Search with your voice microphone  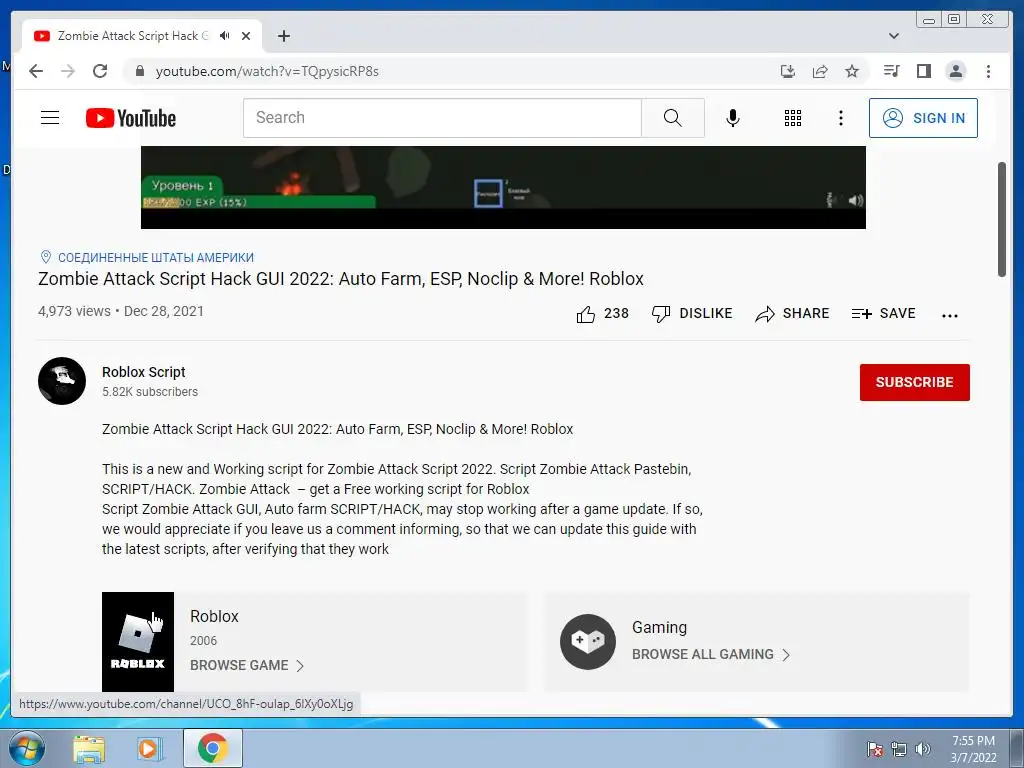point(733,118)
